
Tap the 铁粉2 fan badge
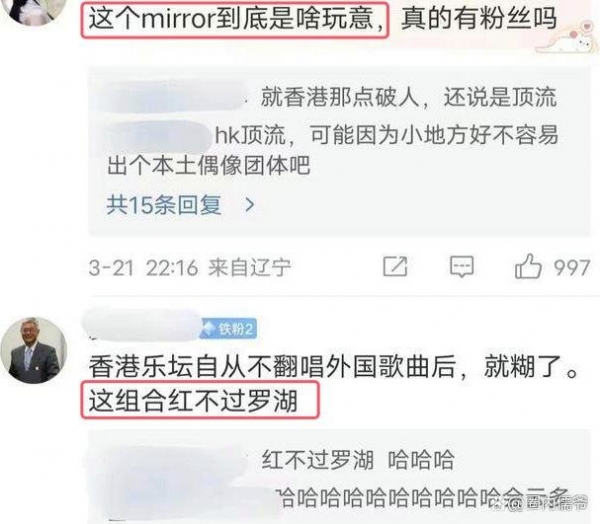pos(229,328)
